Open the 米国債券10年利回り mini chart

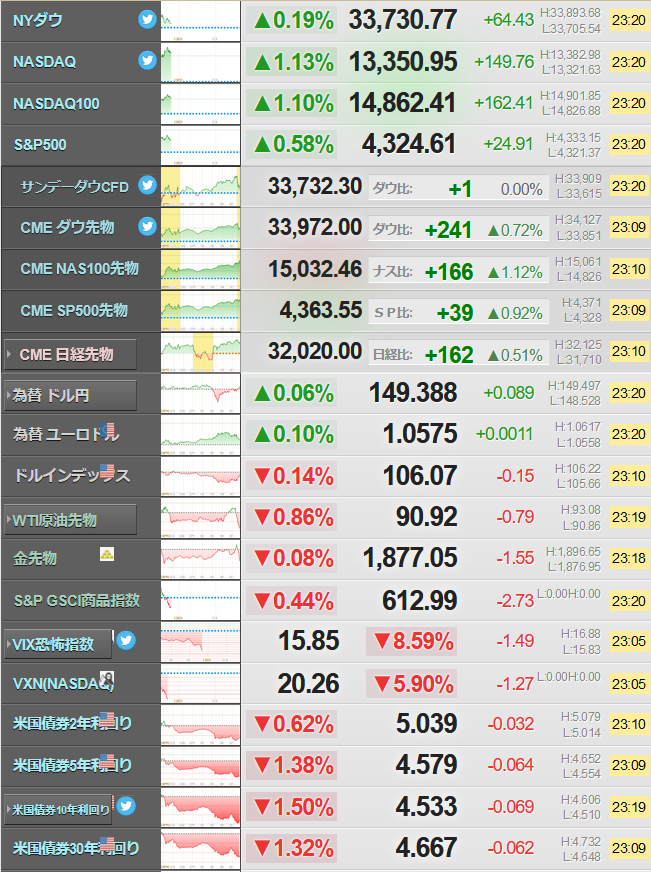pyautogui.click(x=201, y=807)
